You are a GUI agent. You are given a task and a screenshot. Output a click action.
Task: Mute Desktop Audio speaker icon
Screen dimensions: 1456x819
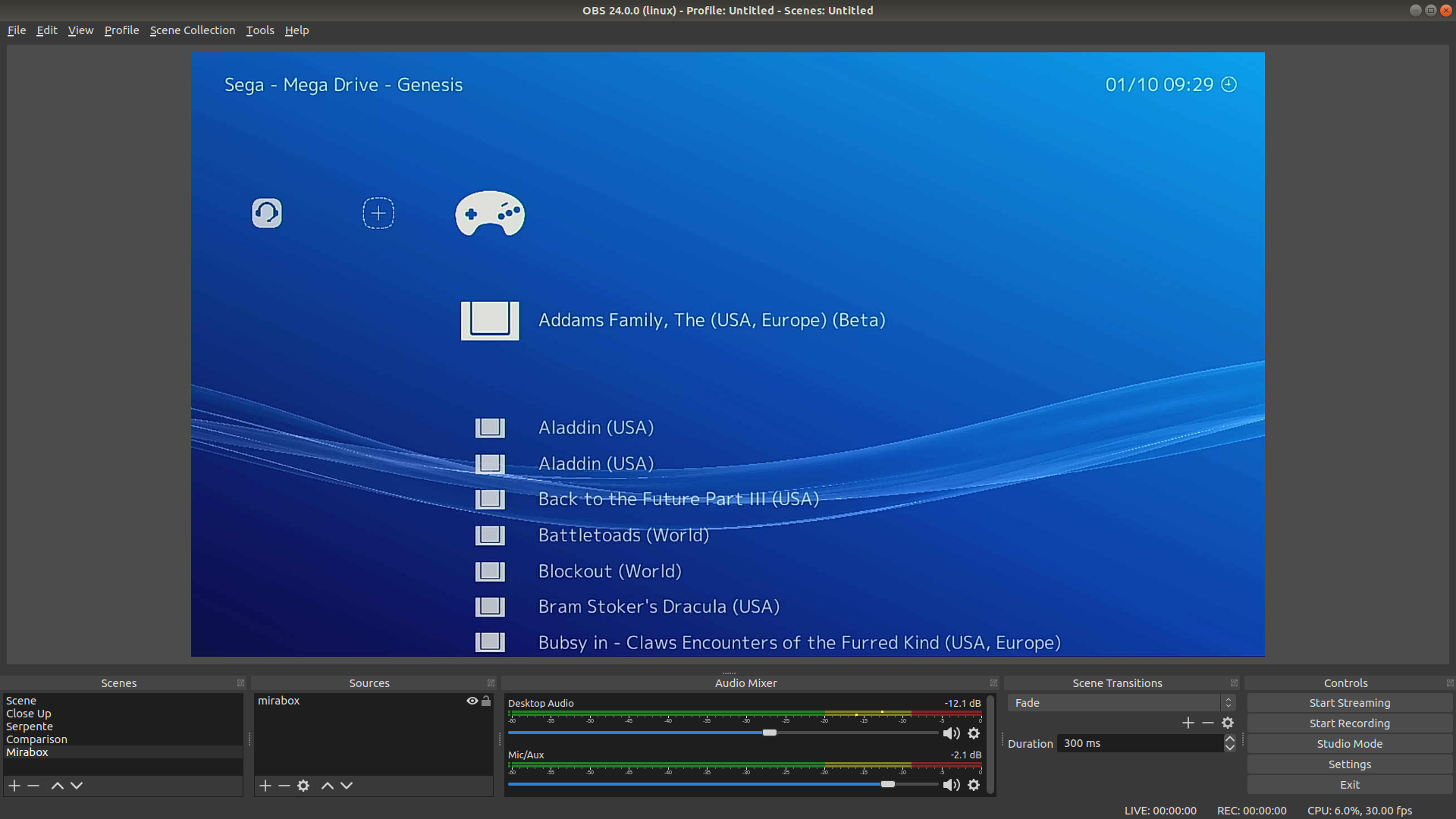[x=951, y=733]
